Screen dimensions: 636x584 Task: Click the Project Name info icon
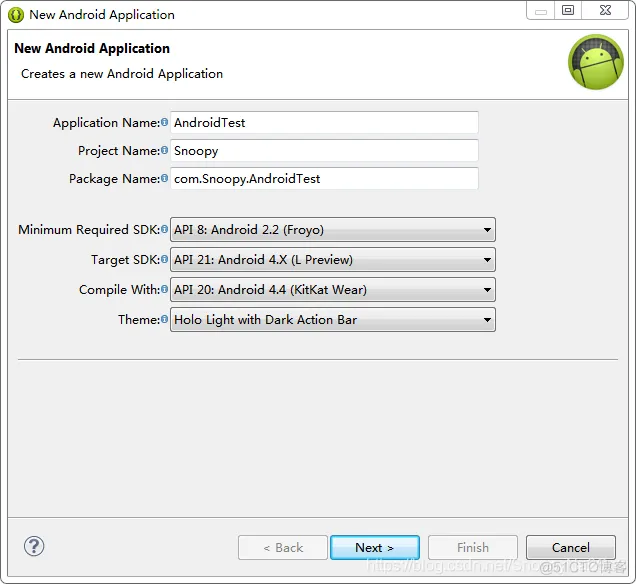(164, 150)
